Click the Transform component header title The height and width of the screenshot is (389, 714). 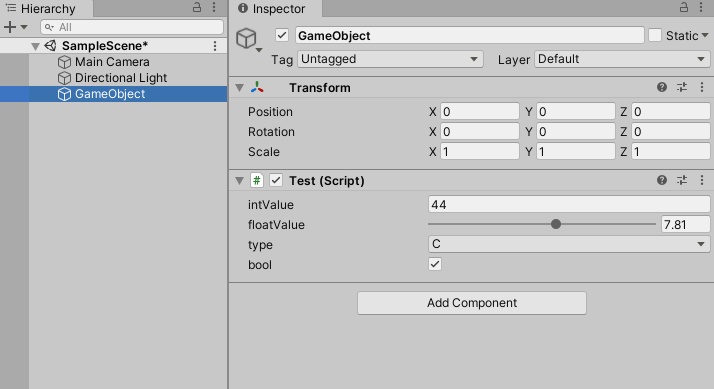coord(320,88)
